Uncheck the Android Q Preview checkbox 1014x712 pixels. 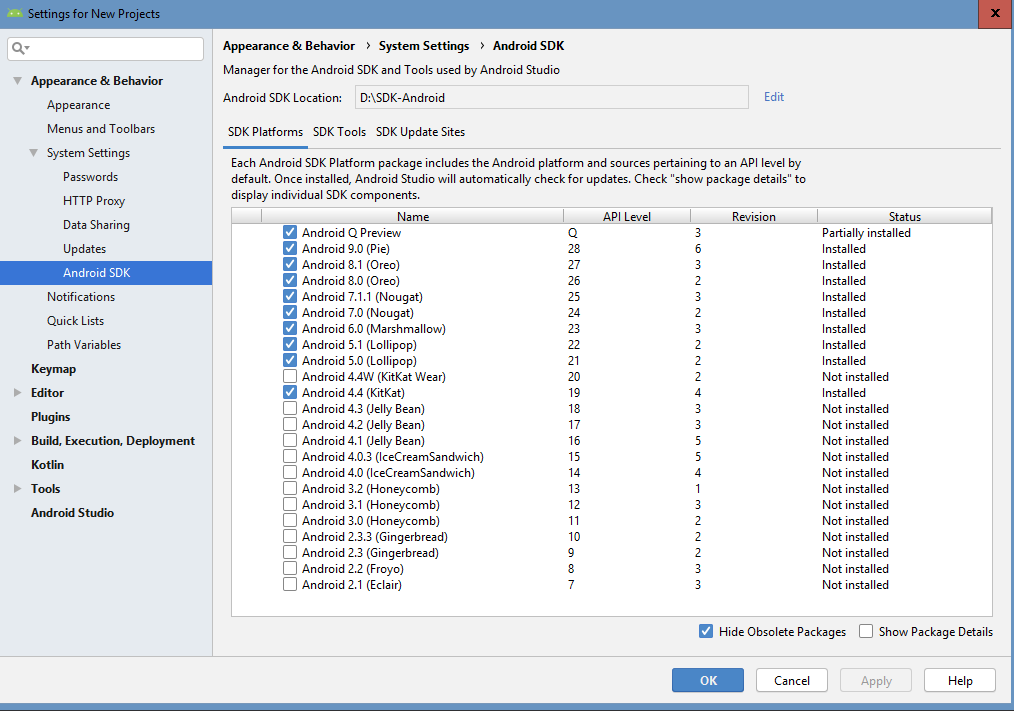[290, 233]
